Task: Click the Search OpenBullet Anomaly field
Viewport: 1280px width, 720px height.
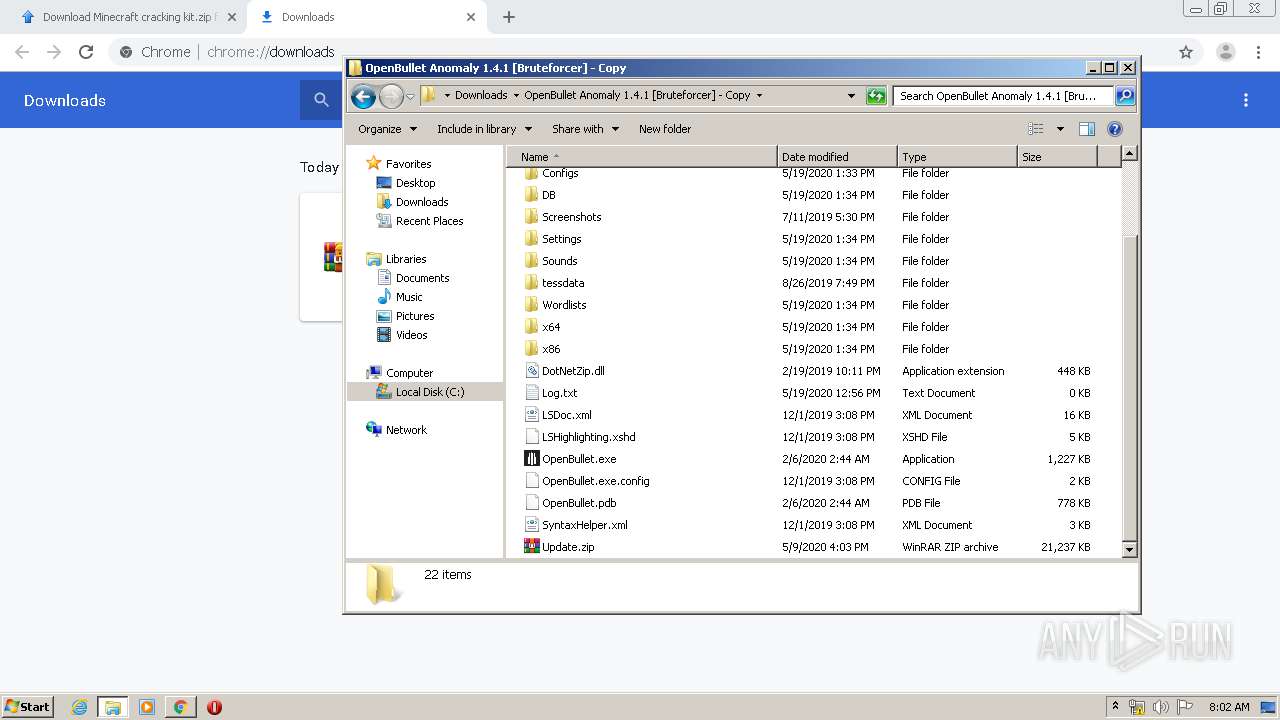Action: pyautogui.click(x=1003, y=96)
